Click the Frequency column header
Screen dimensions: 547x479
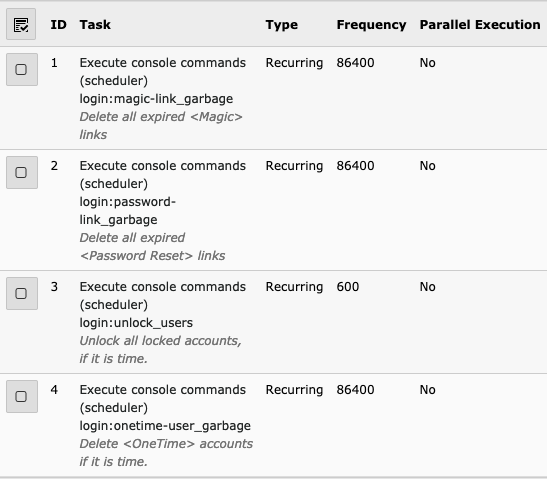371,25
